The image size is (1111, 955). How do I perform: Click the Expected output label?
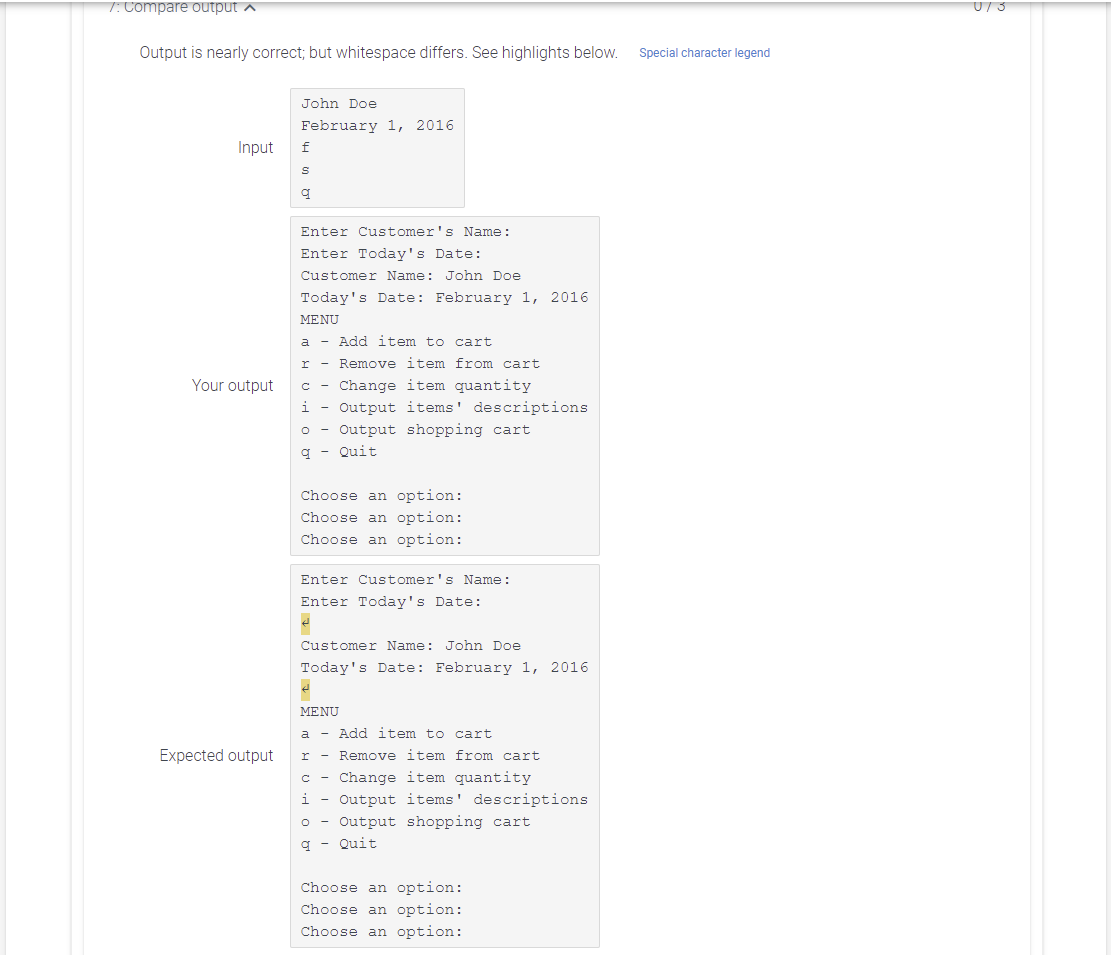[217, 755]
